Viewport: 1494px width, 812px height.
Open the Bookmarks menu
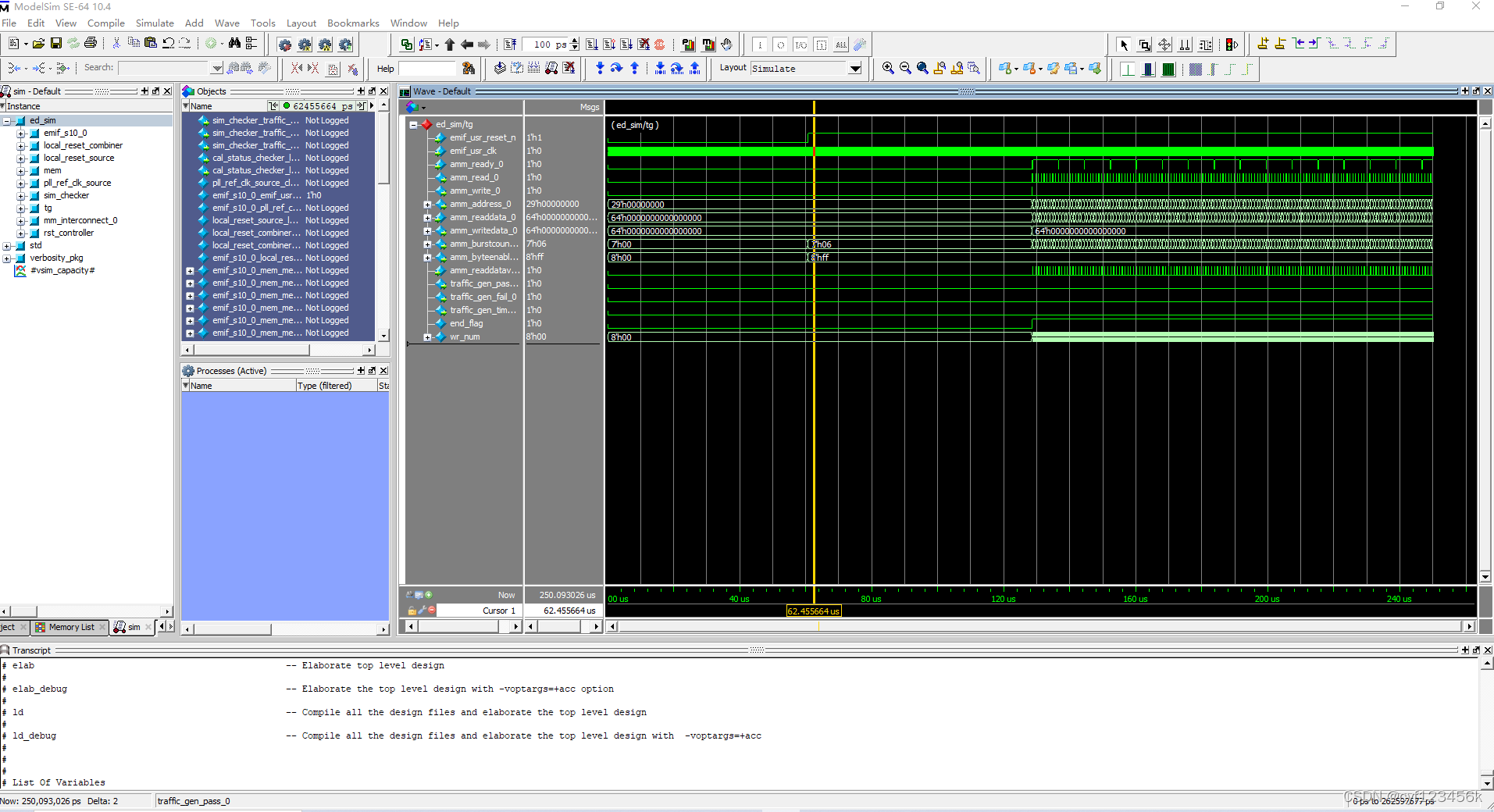click(353, 23)
